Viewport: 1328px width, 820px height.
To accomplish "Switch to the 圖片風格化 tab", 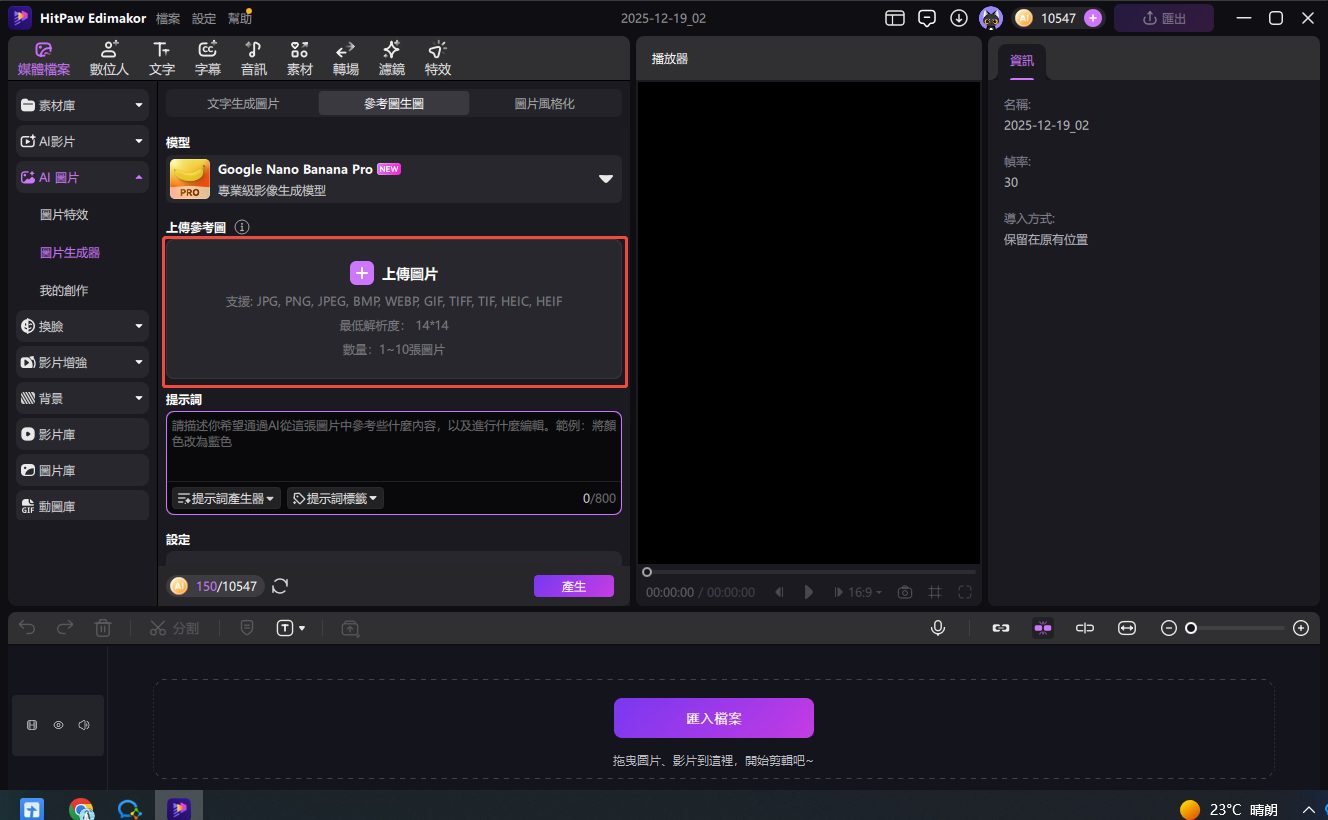I will point(545,102).
